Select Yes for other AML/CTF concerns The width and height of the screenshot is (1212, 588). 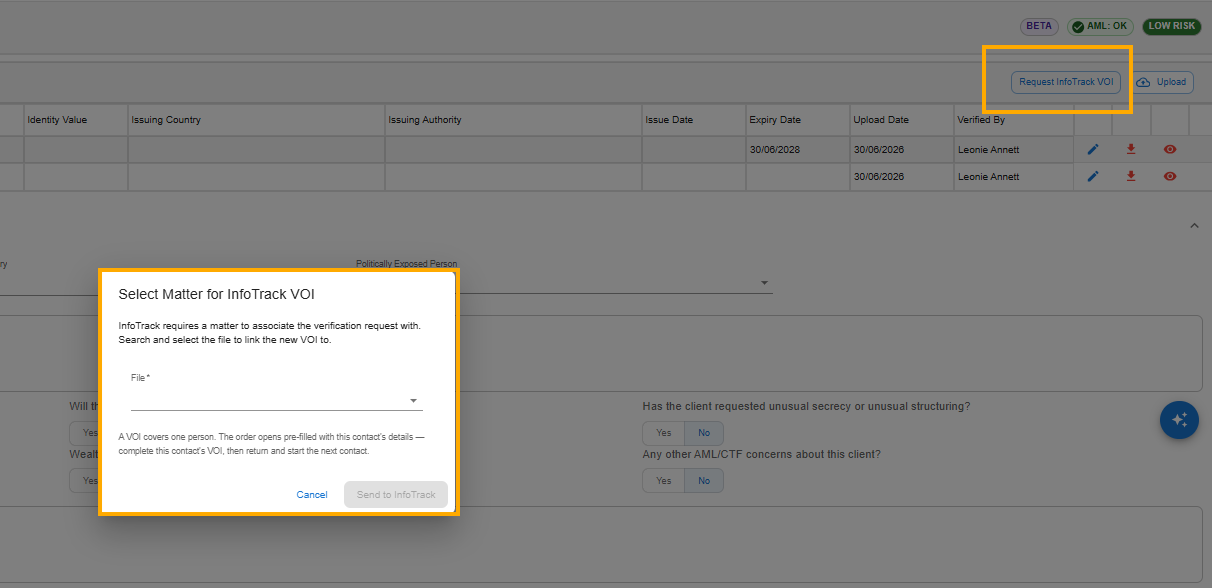[663, 481]
